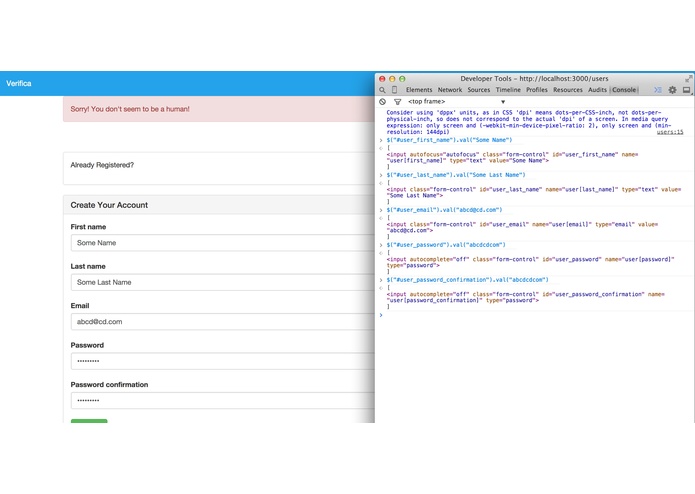Toggle device mode phone icon in DevTools
The image size is (695, 494).
tap(394, 90)
